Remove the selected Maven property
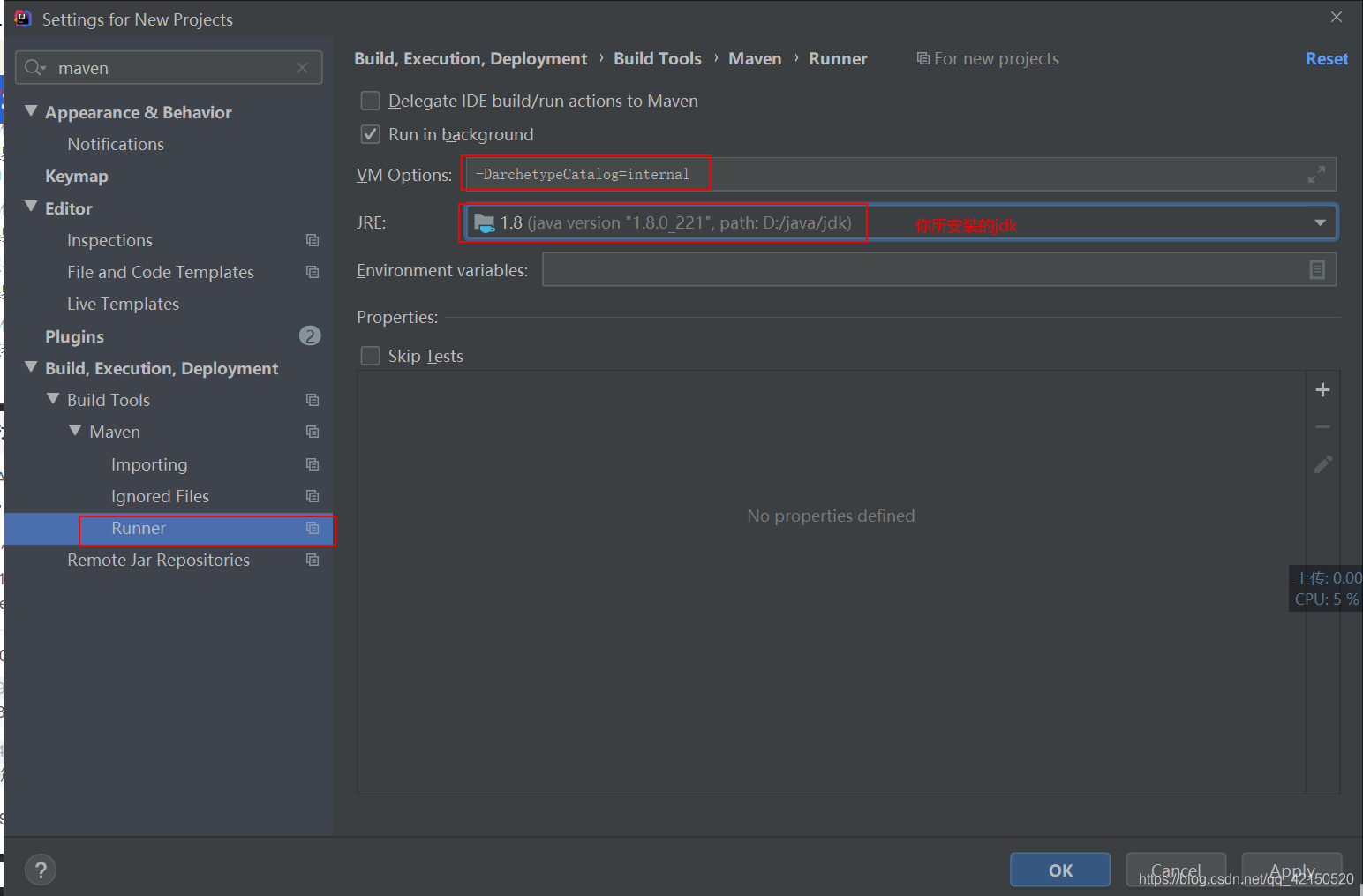The width and height of the screenshot is (1363, 896). click(x=1322, y=427)
